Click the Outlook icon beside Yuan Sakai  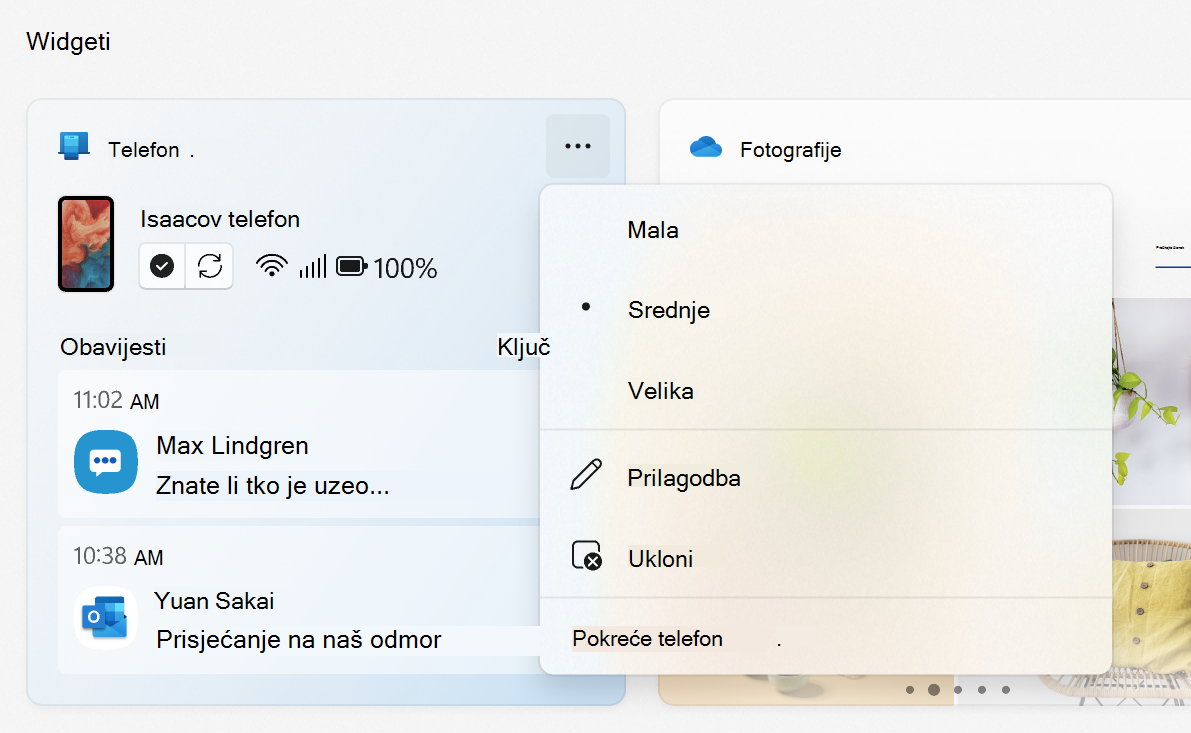click(x=106, y=618)
